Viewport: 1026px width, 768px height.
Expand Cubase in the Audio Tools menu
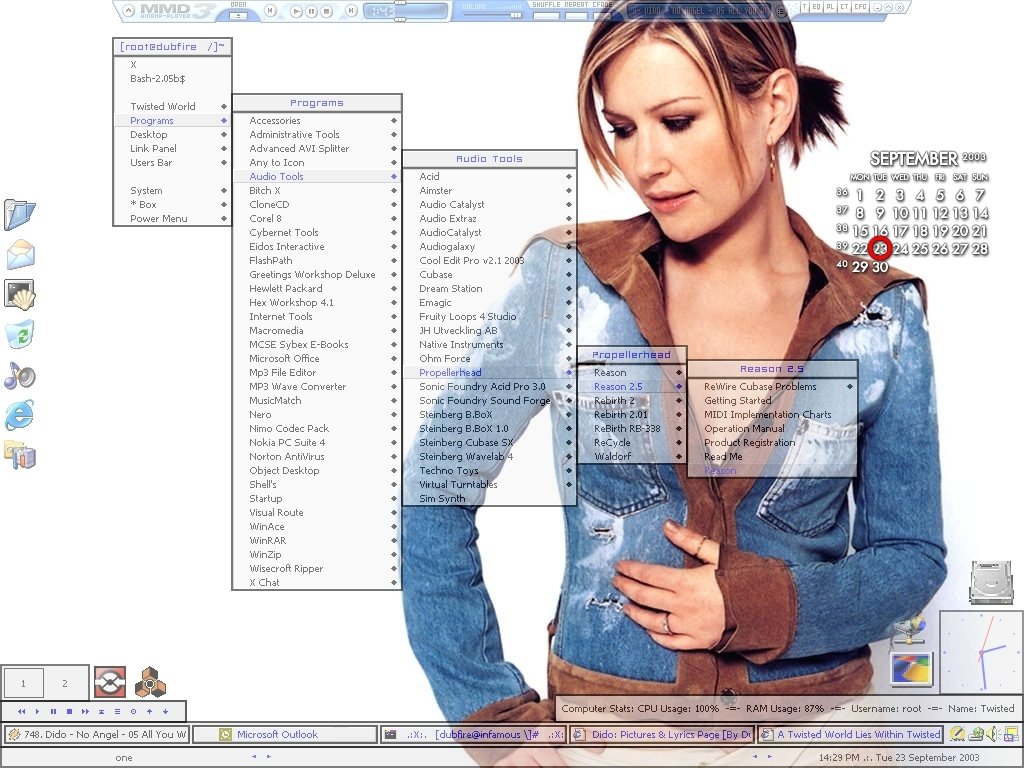(x=489, y=275)
